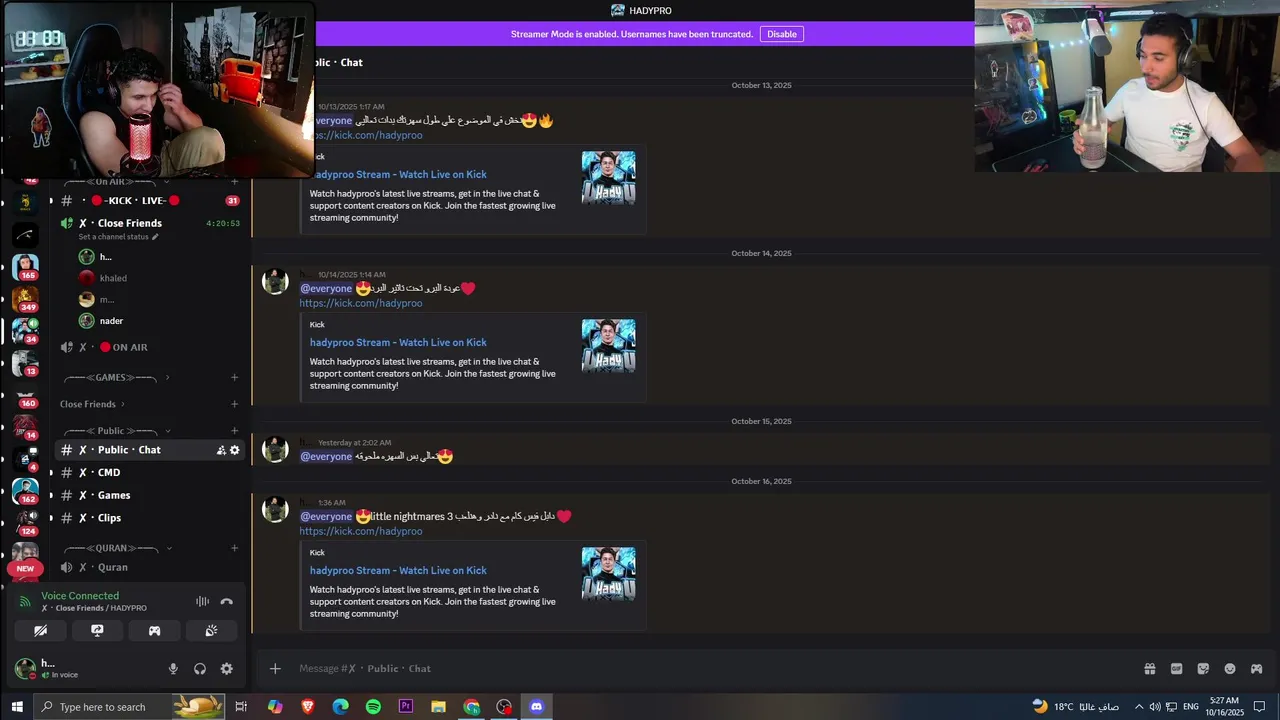Open Brave browser from taskbar

308,707
